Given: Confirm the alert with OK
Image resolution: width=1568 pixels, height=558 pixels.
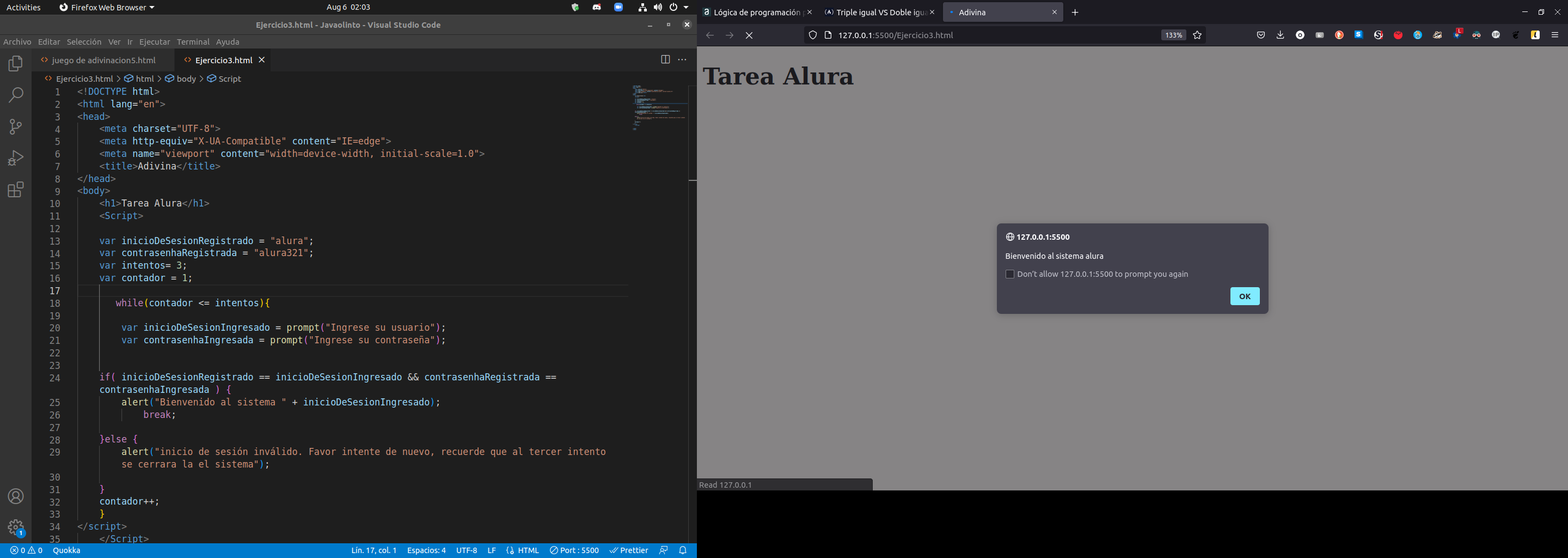Looking at the screenshot, I should [1245, 296].
